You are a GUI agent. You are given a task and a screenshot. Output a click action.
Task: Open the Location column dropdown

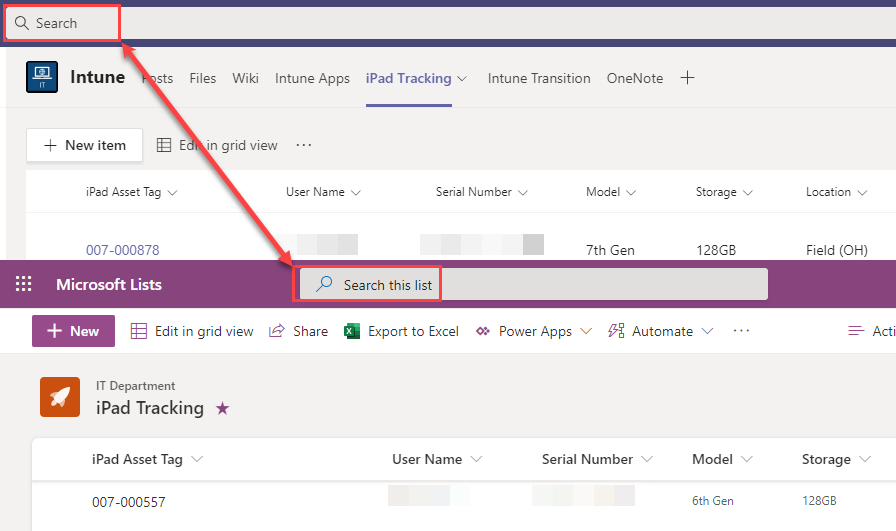click(862, 193)
